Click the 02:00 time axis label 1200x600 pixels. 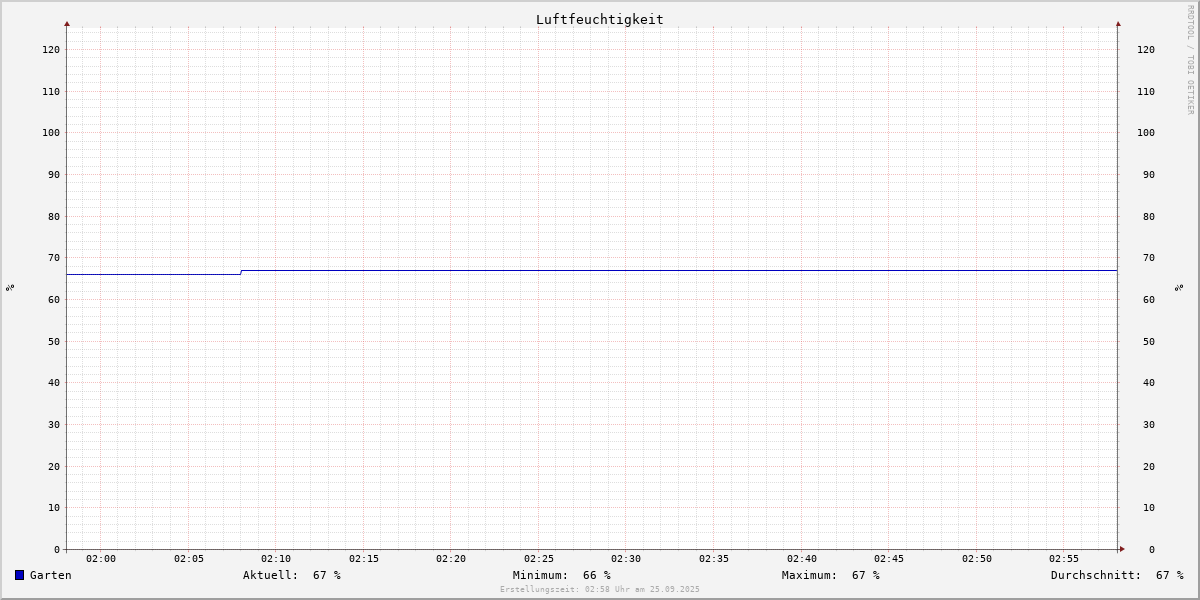click(x=101, y=558)
